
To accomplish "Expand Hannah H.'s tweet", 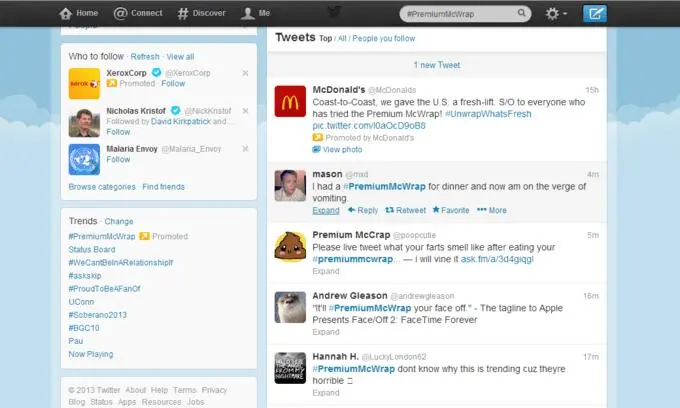I will [326, 393].
